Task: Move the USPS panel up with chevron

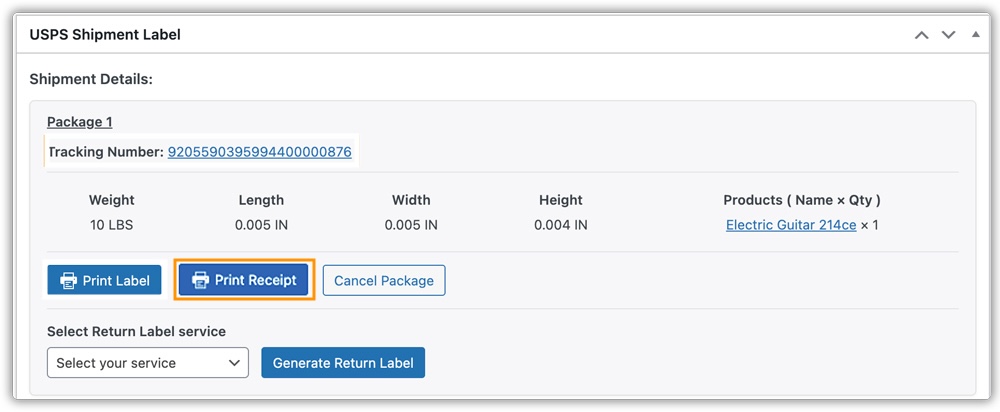Action: point(922,34)
